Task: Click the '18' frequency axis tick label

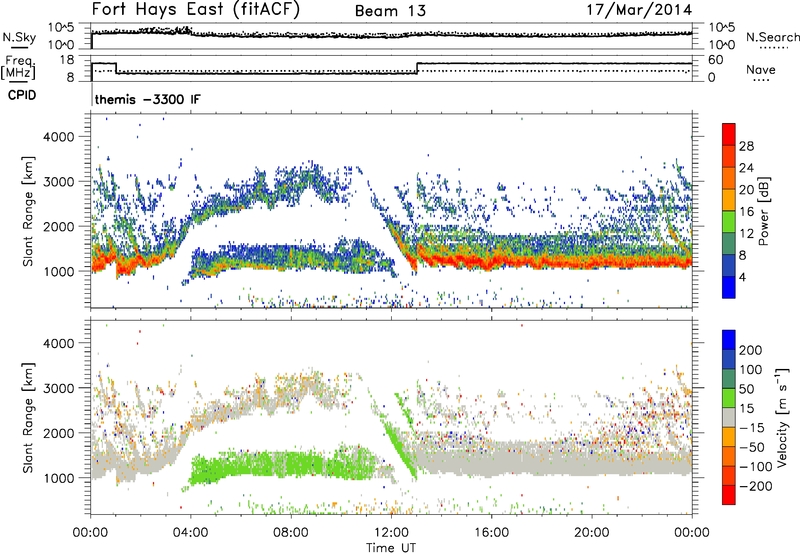Action: [x=67, y=60]
